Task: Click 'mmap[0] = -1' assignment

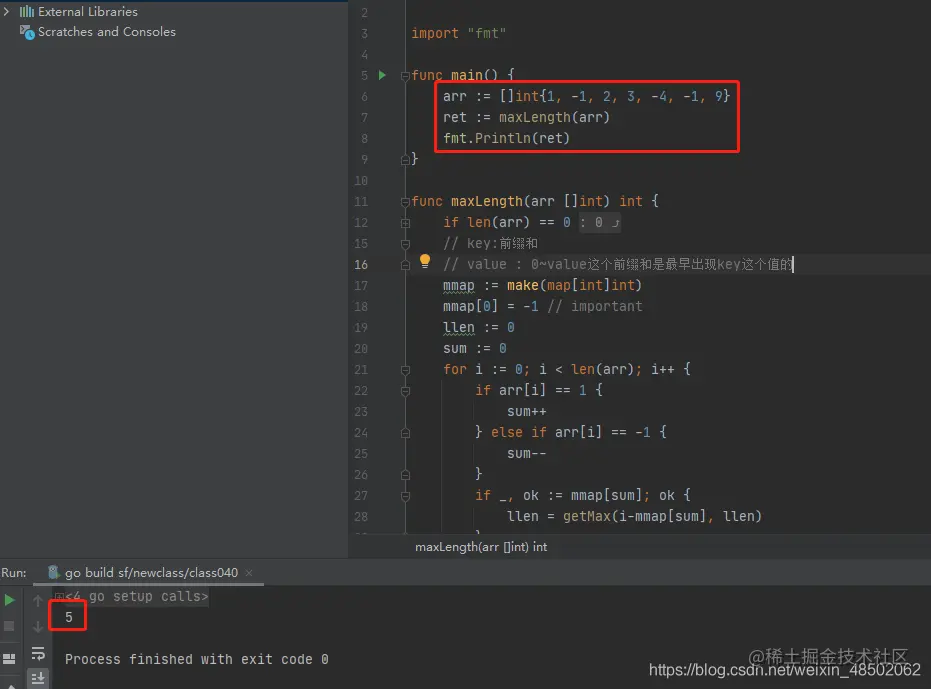Action: [490, 306]
